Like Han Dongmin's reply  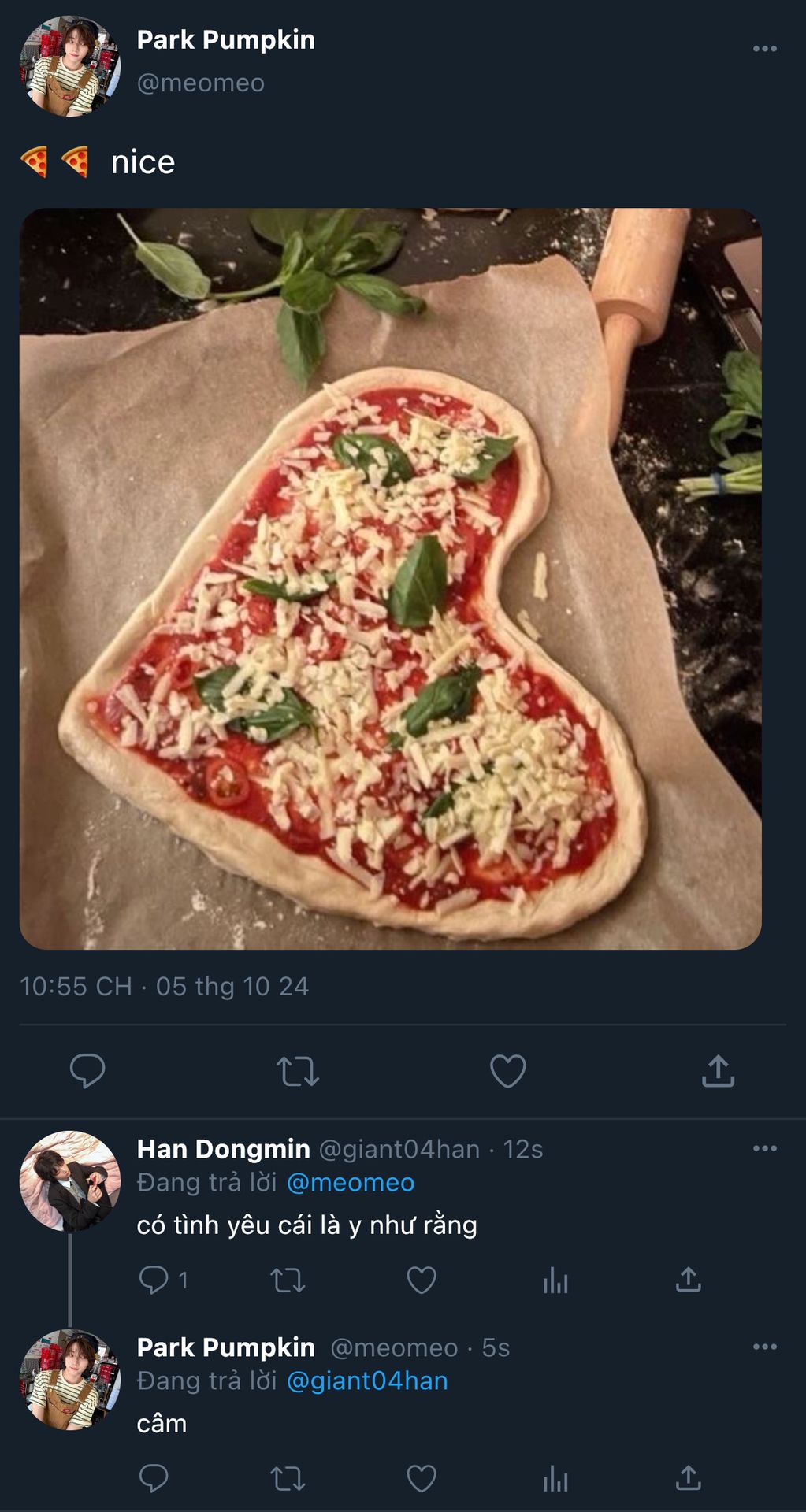[x=422, y=1280]
